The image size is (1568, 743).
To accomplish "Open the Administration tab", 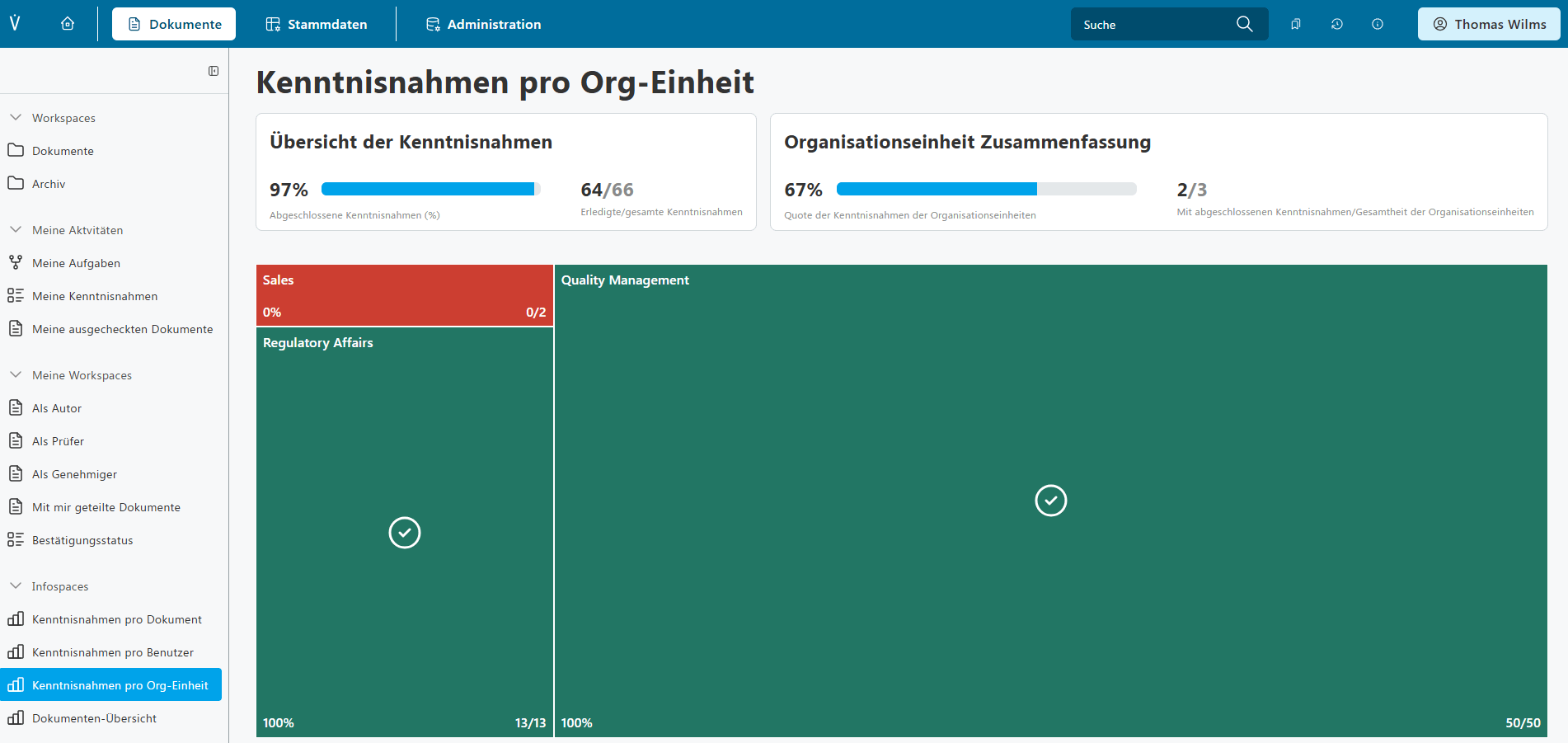I will [483, 24].
